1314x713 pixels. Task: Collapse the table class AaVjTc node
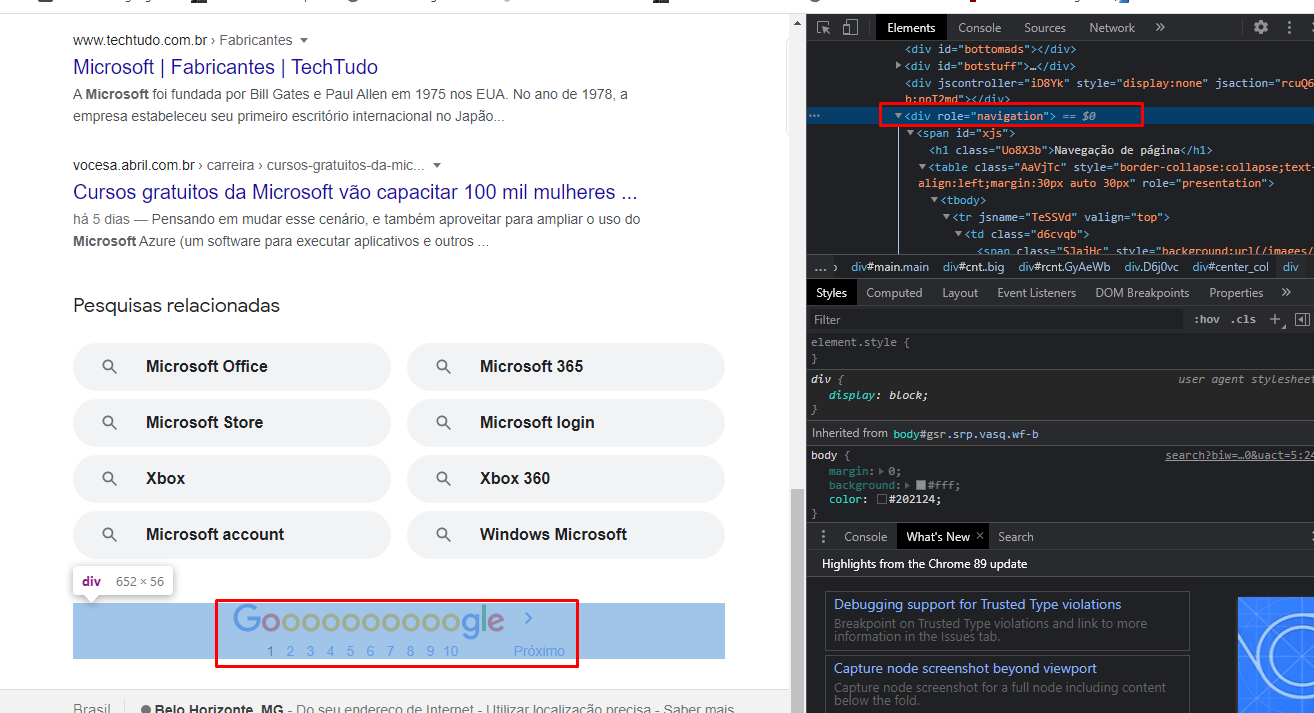coord(922,167)
